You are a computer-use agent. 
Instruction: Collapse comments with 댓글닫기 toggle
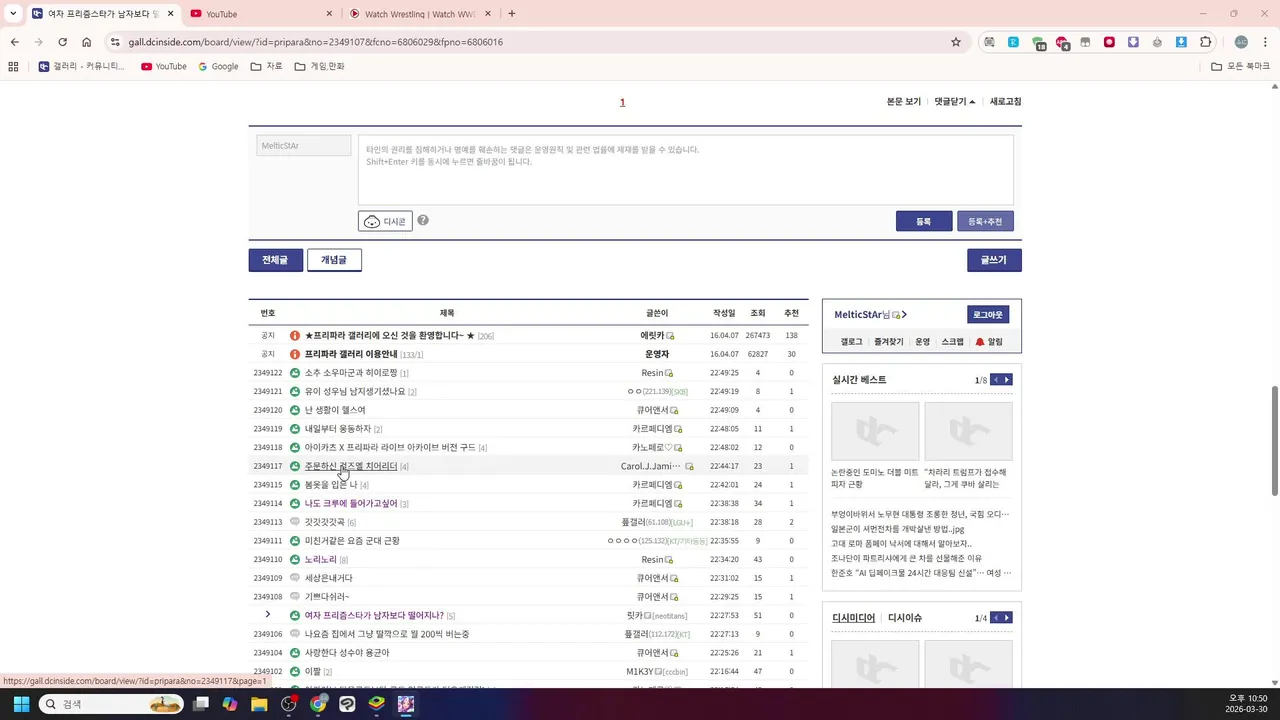[x=954, y=102]
